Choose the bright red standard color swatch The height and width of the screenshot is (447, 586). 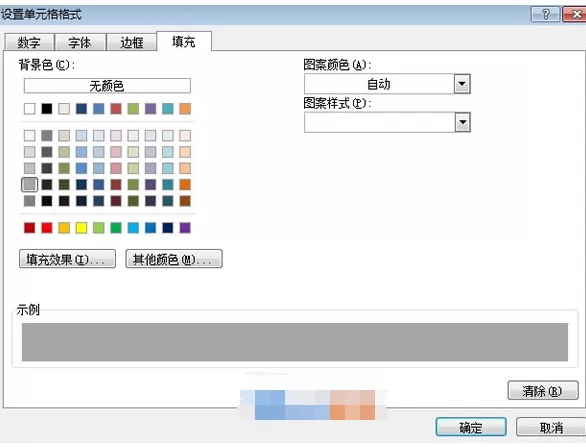pos(47,228)
